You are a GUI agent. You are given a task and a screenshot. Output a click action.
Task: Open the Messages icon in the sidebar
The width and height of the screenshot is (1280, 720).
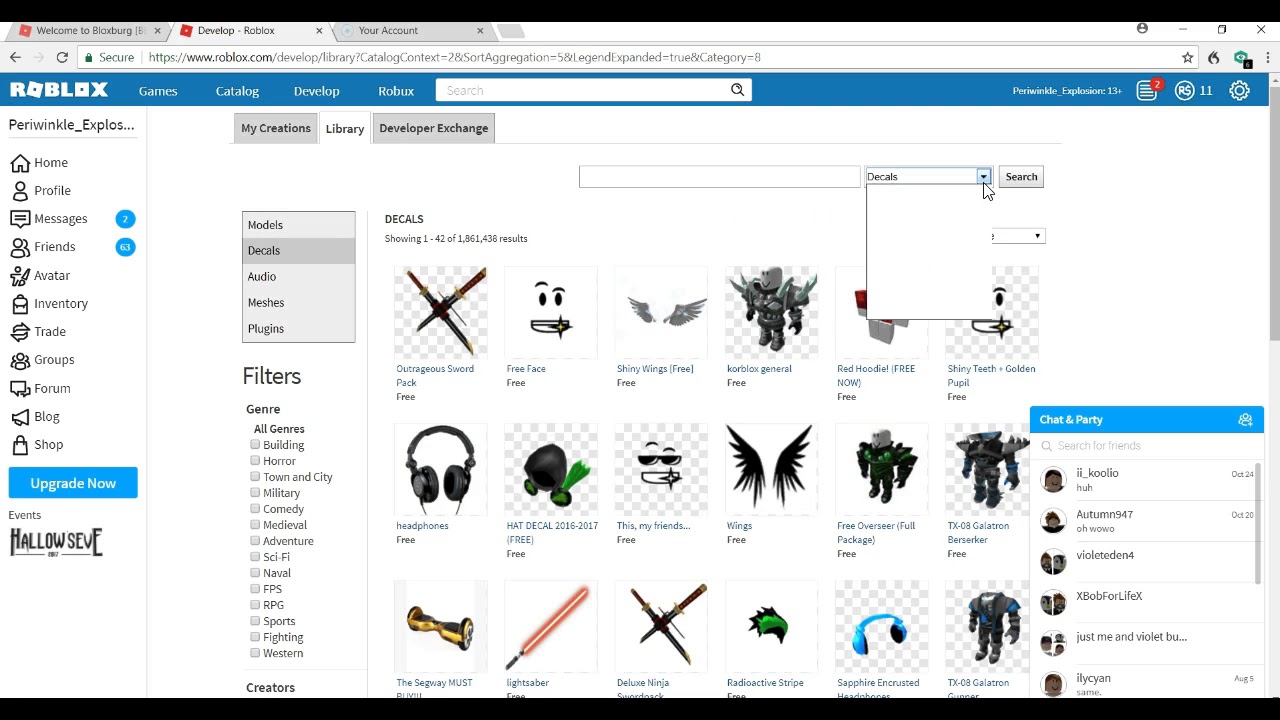coord(20,219)
